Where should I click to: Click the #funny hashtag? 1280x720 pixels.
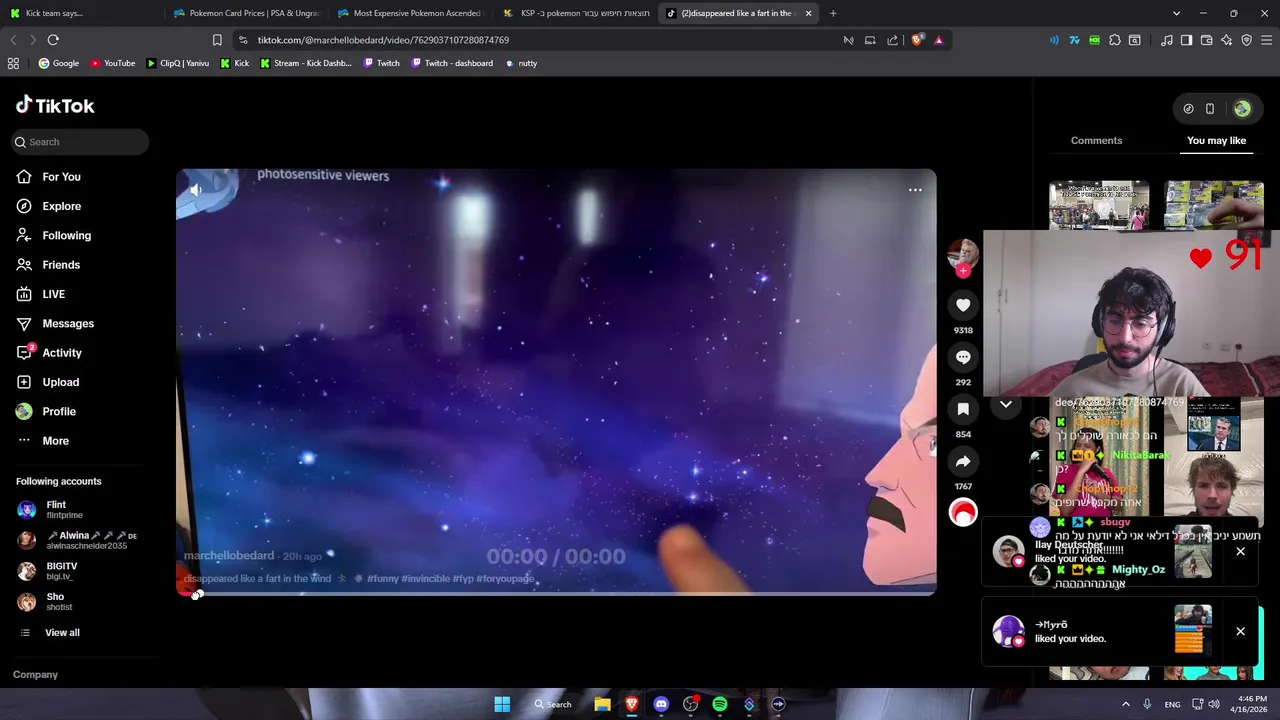(383, 579)
